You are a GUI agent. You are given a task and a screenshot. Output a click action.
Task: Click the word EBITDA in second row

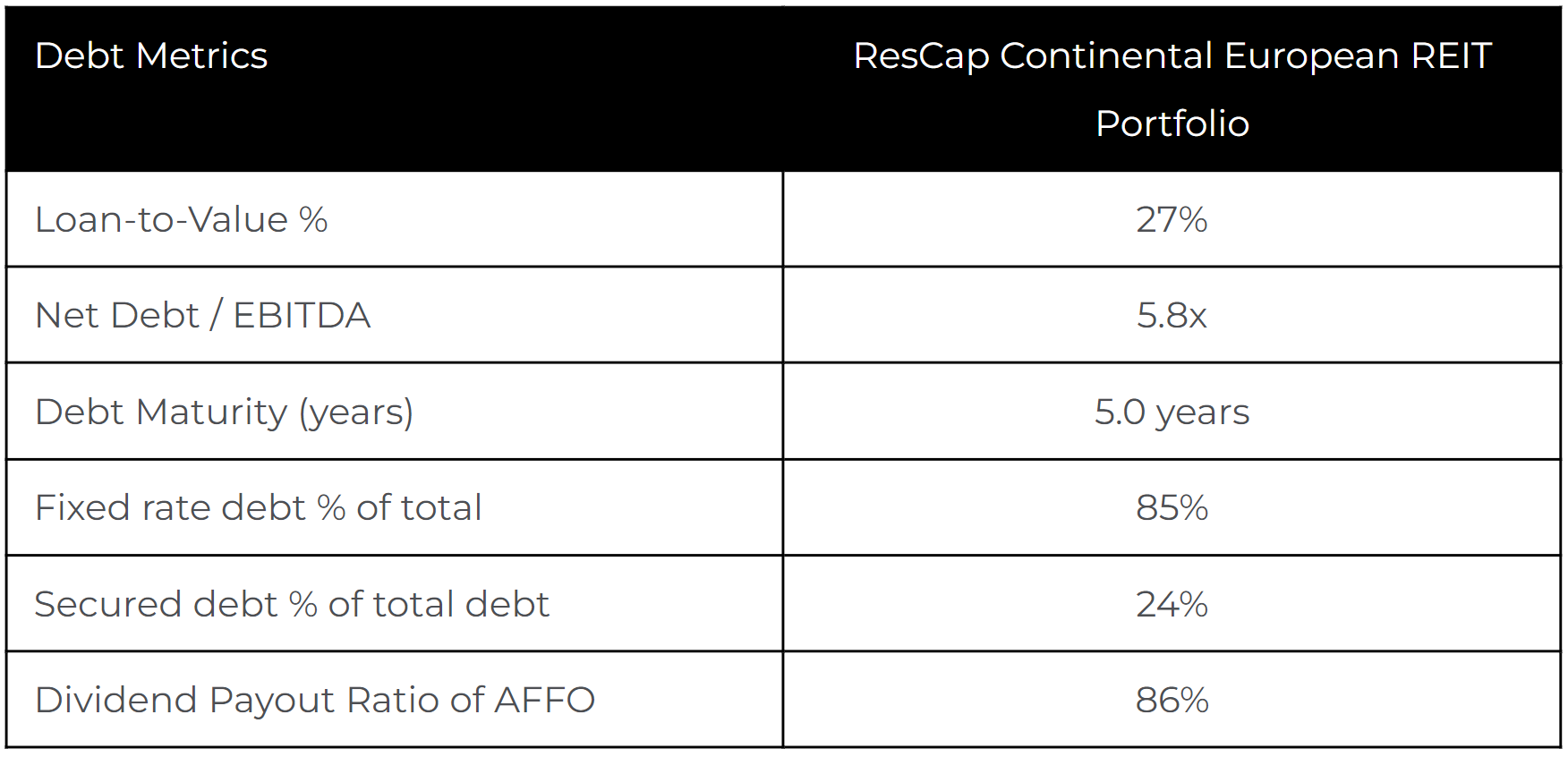(302, 316)
